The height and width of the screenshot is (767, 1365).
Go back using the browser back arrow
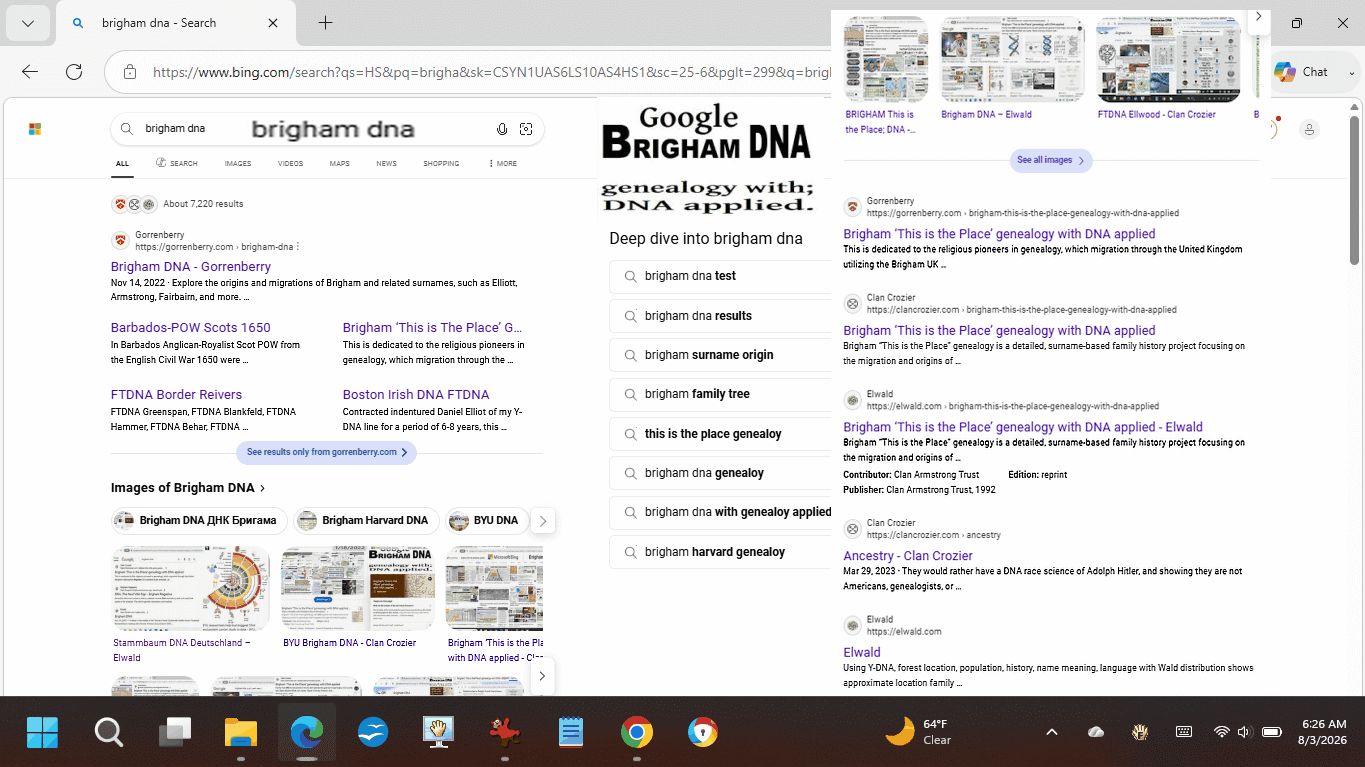click(30, 72)
